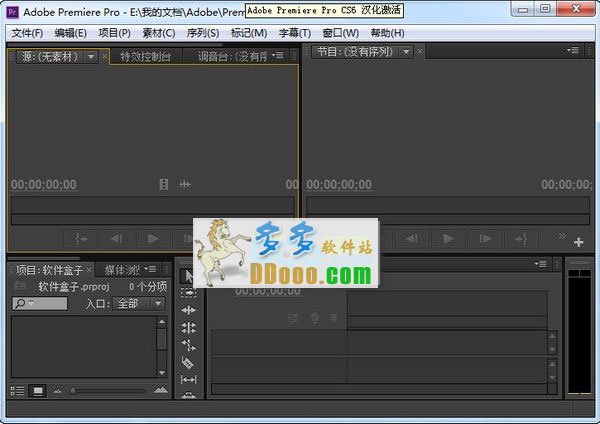Click the project panel search field
Screen dimensions: 600x424
click(40, 304)
